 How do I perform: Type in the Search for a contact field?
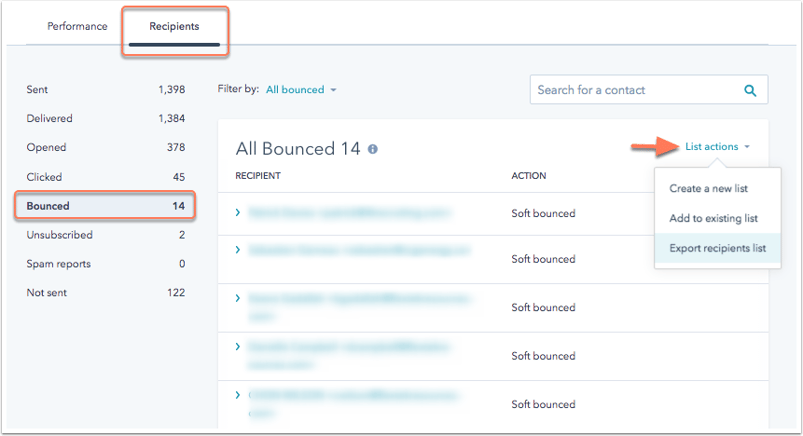click(x=635, y=90)
